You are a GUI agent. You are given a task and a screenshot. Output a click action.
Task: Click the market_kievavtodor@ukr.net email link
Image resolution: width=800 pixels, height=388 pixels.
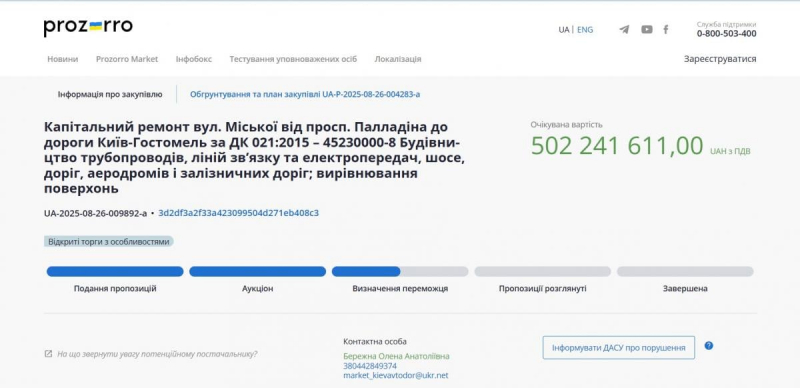point(396,375)
